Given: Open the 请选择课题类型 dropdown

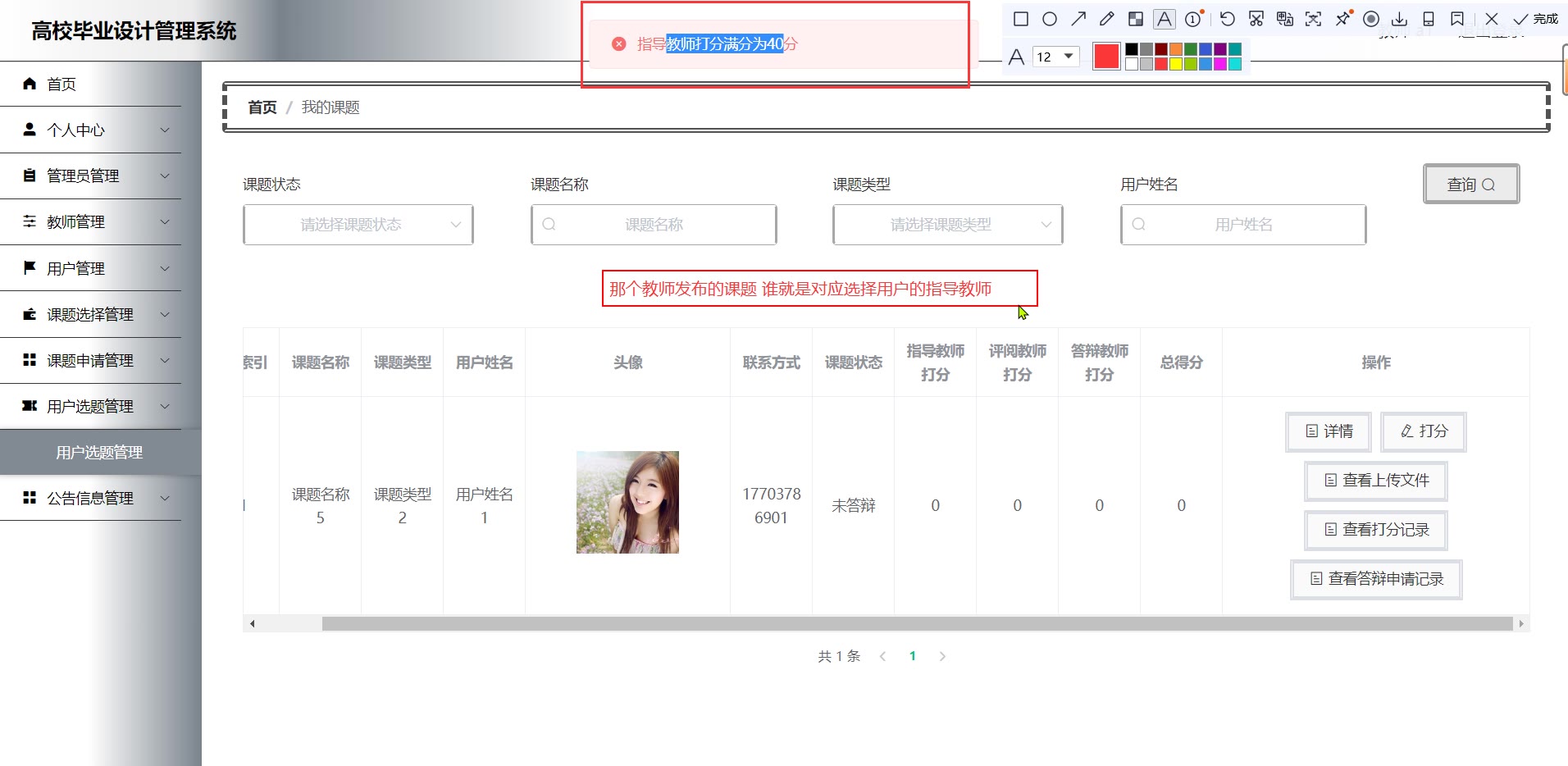Looking at the screenshot, I should (948, 225).
